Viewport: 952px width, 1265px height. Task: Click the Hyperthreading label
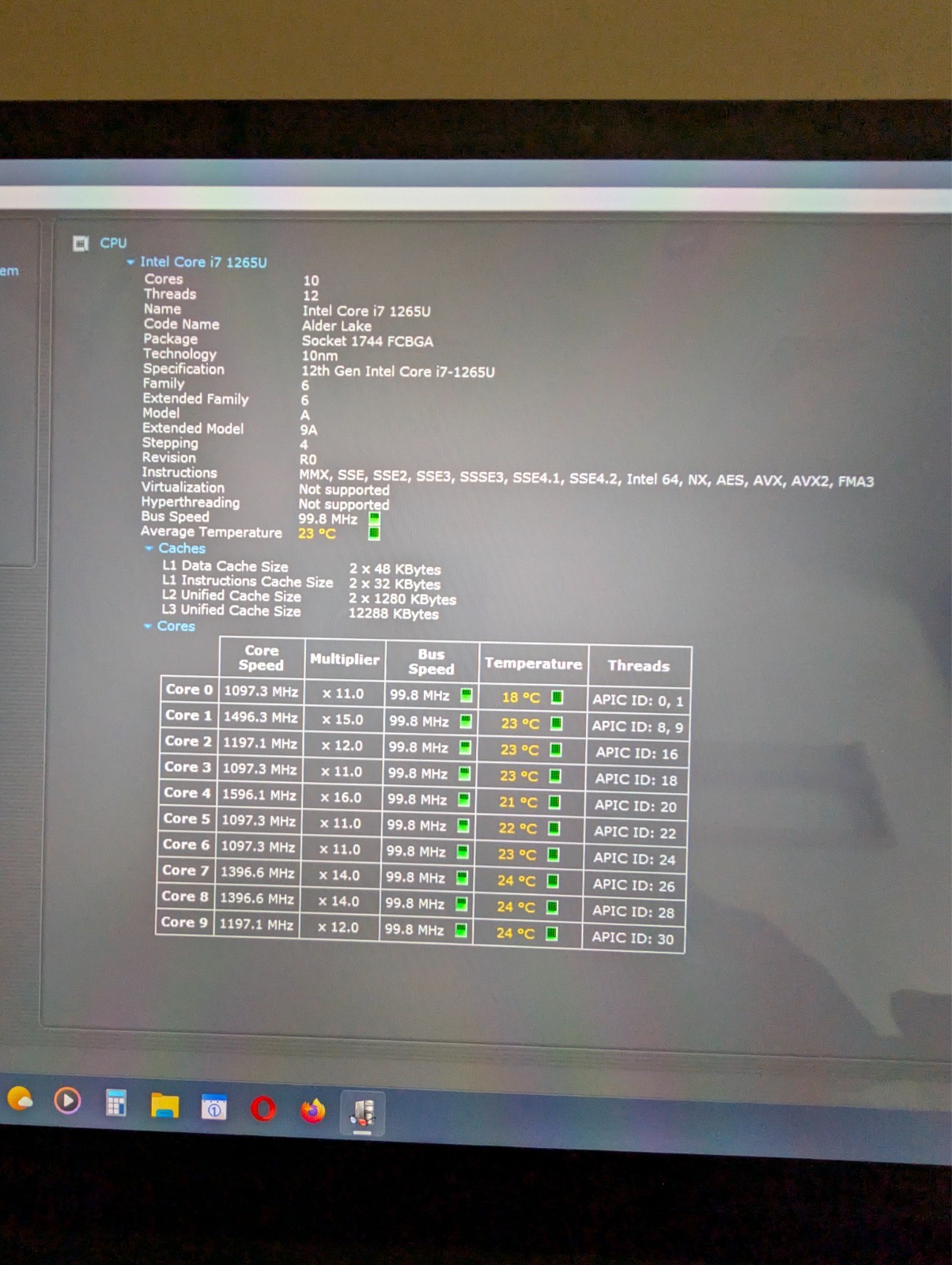pos(190,502)
